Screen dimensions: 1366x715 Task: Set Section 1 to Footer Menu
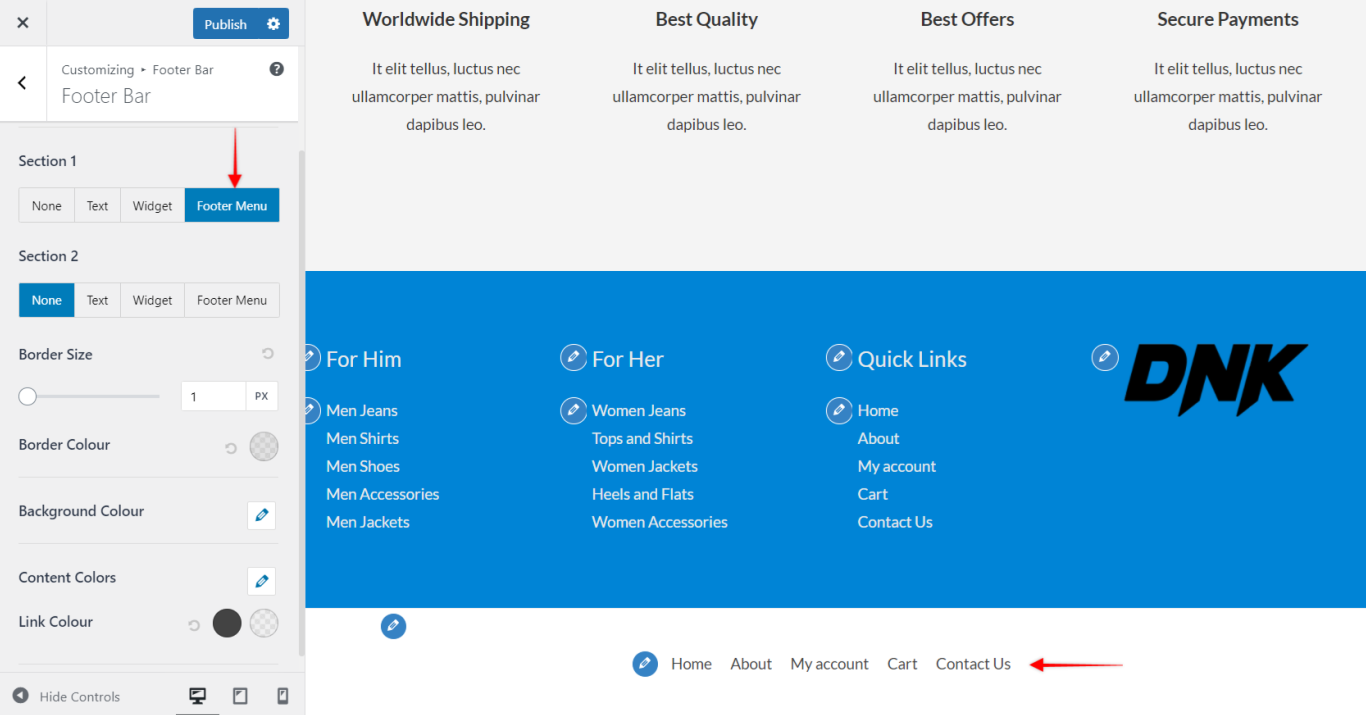pos(232,206)
